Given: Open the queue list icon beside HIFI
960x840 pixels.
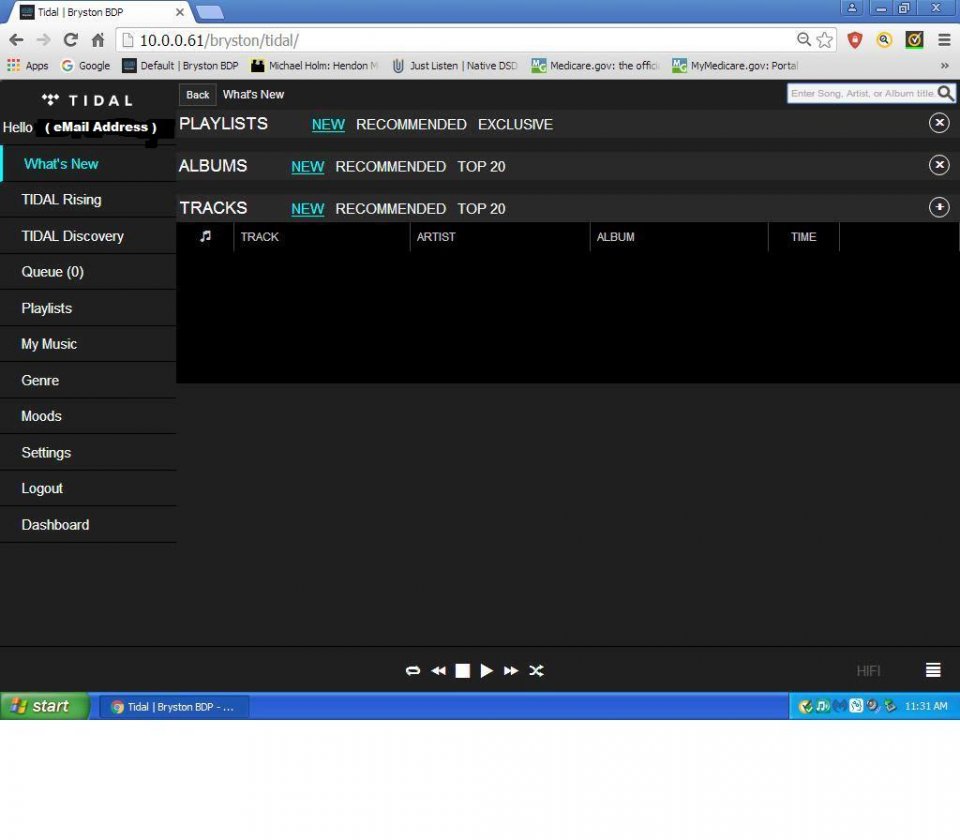Looking at the screenshot, I should coord(933,670).
